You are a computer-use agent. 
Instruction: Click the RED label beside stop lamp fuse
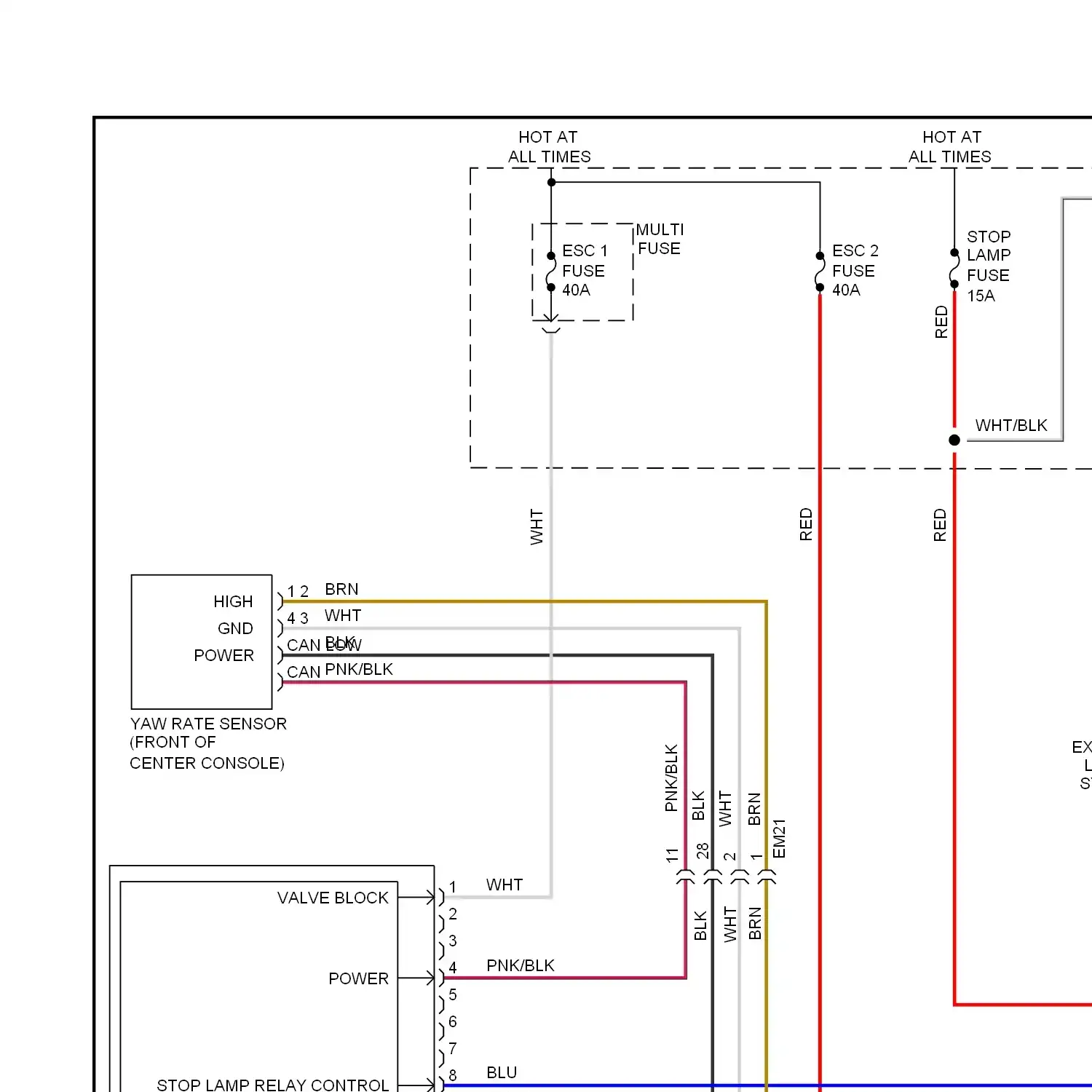tap(941, 323)
